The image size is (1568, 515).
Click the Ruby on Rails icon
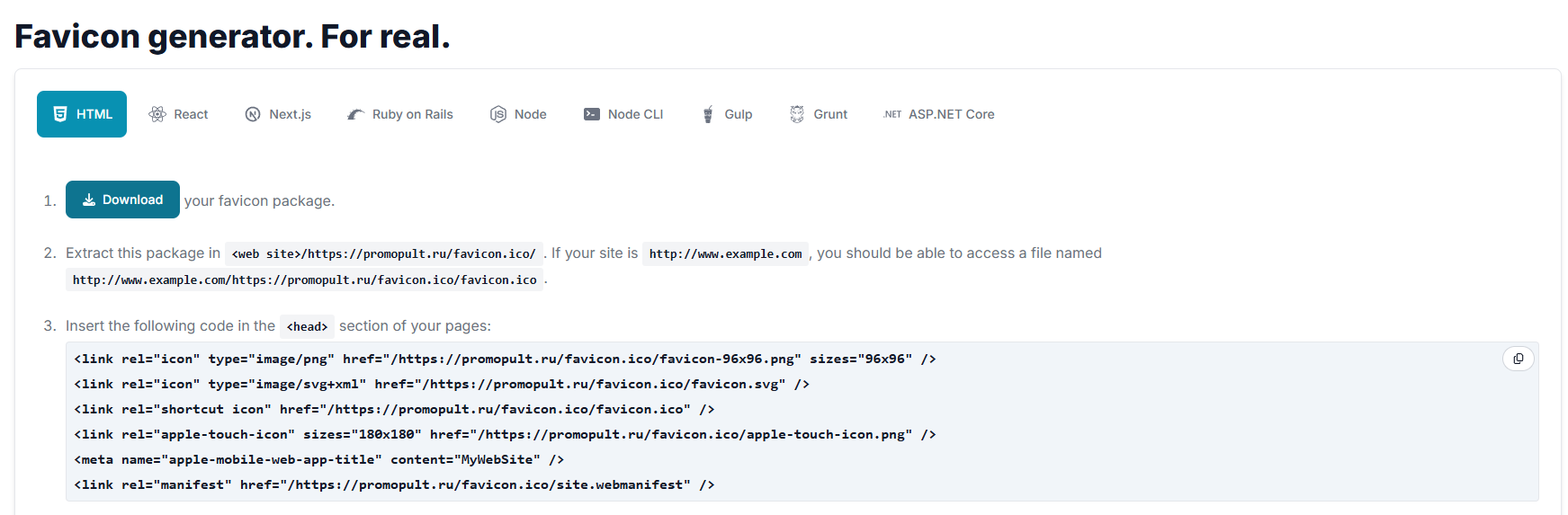[x=356, y=114]
